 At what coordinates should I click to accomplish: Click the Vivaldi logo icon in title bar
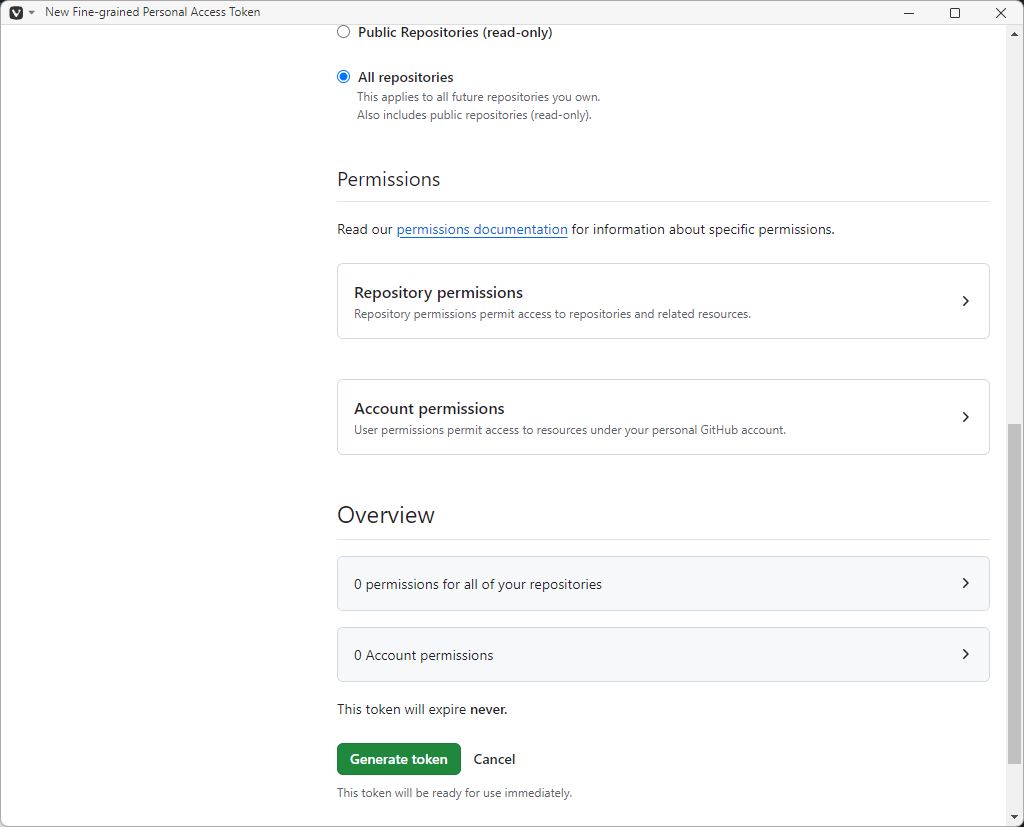[x=16, y=12]
